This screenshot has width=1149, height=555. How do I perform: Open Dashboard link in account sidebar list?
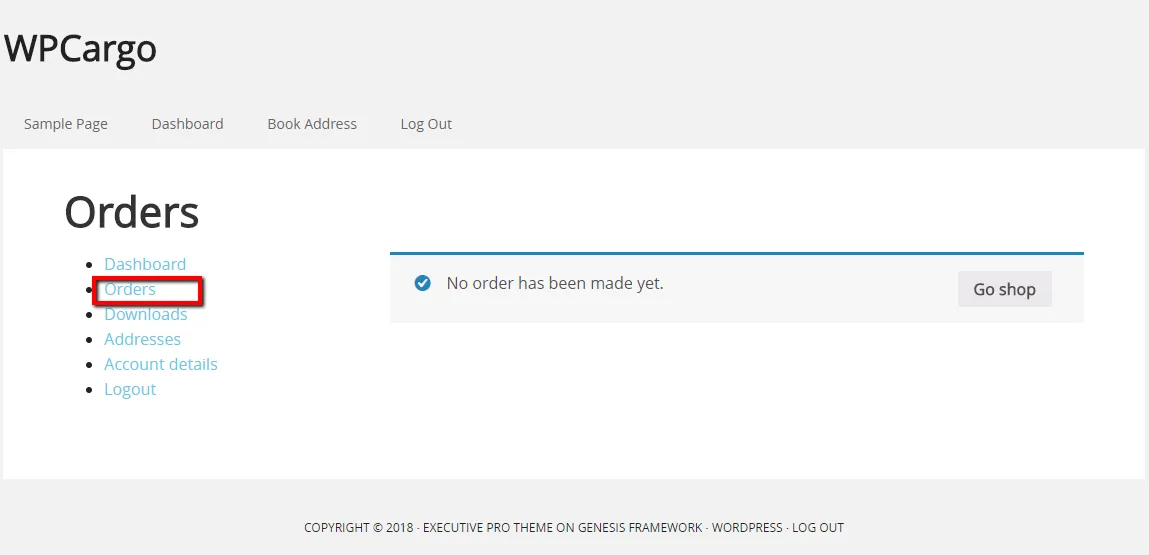pos(145,264)
